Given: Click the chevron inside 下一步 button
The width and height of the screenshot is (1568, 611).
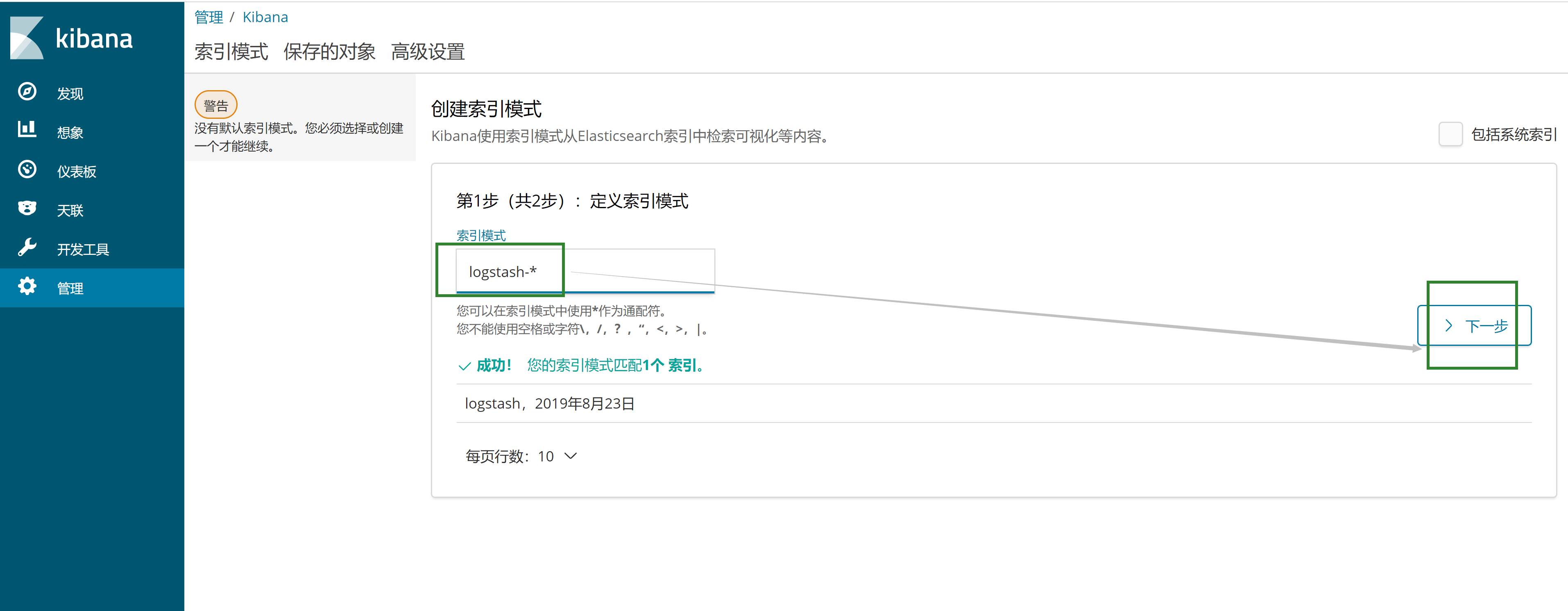Looking at the screenshot, I should click(1449, 326).
